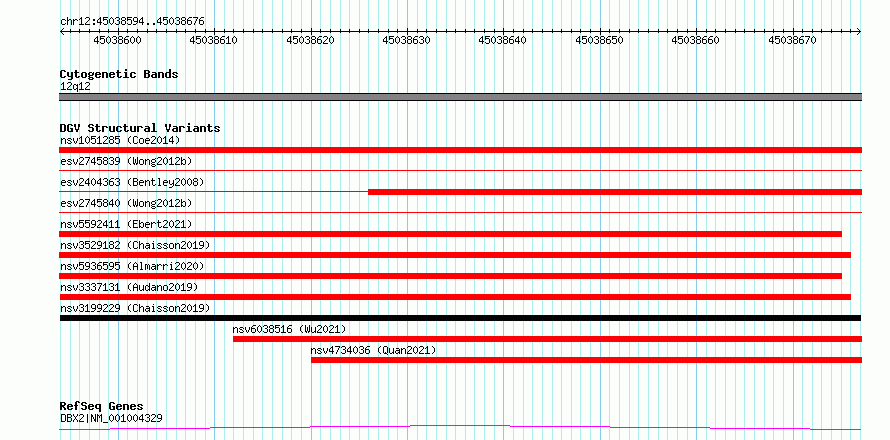The height and width of the screenshot is (440, 890).
Task: Select the RefSeq Genes track heading
Action: coord(102,407)
